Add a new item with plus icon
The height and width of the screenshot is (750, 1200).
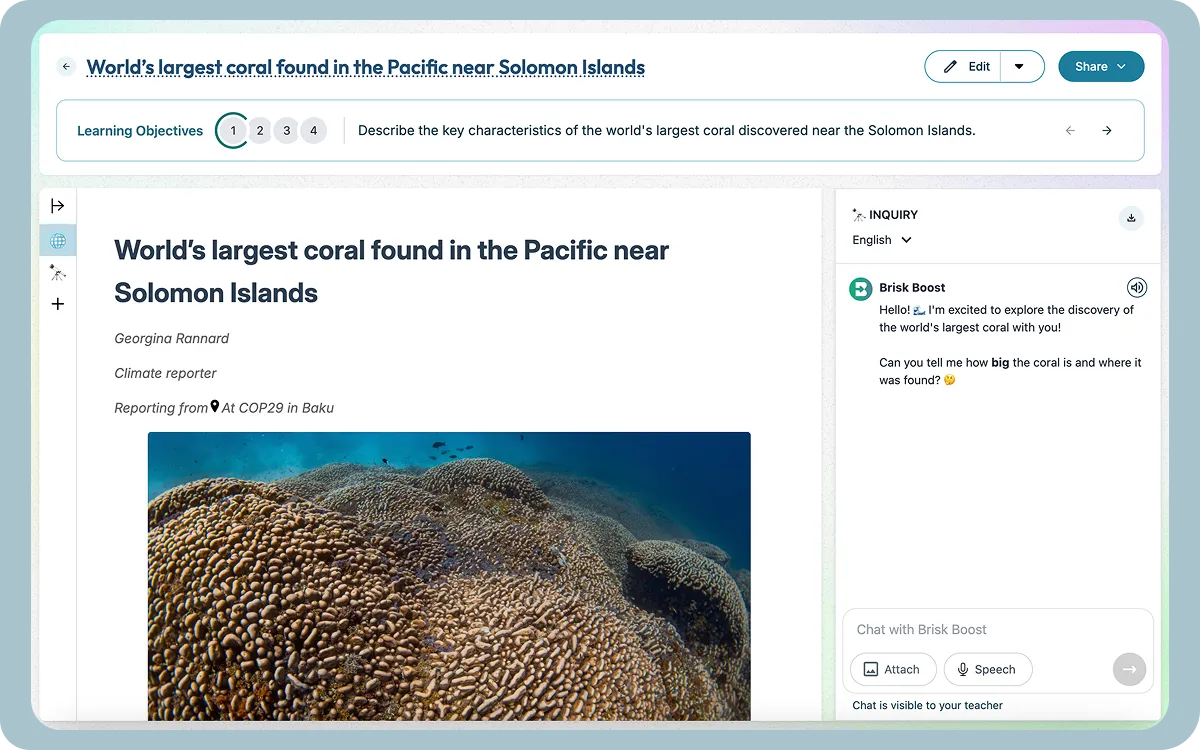pyautogui.click(x=58, y=304)
